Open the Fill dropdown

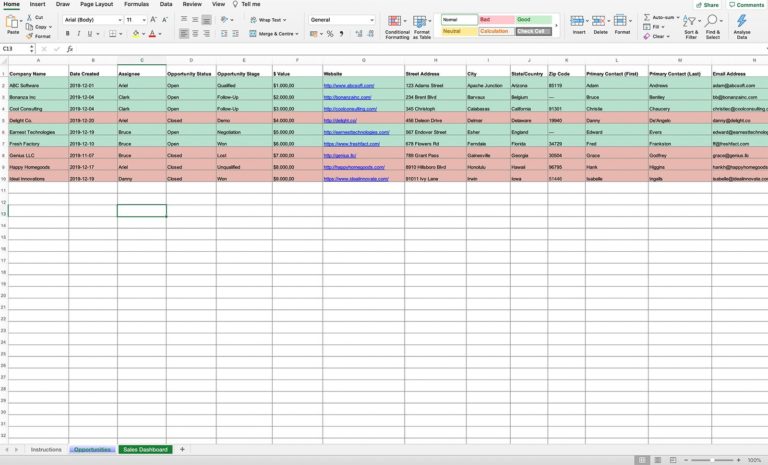(654, 26)
